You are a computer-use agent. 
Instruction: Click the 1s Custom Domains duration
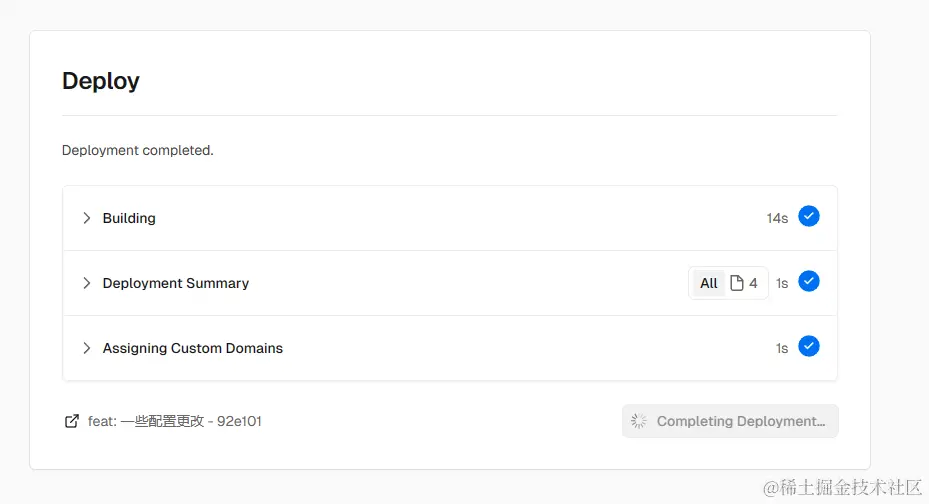pos(782,349)
